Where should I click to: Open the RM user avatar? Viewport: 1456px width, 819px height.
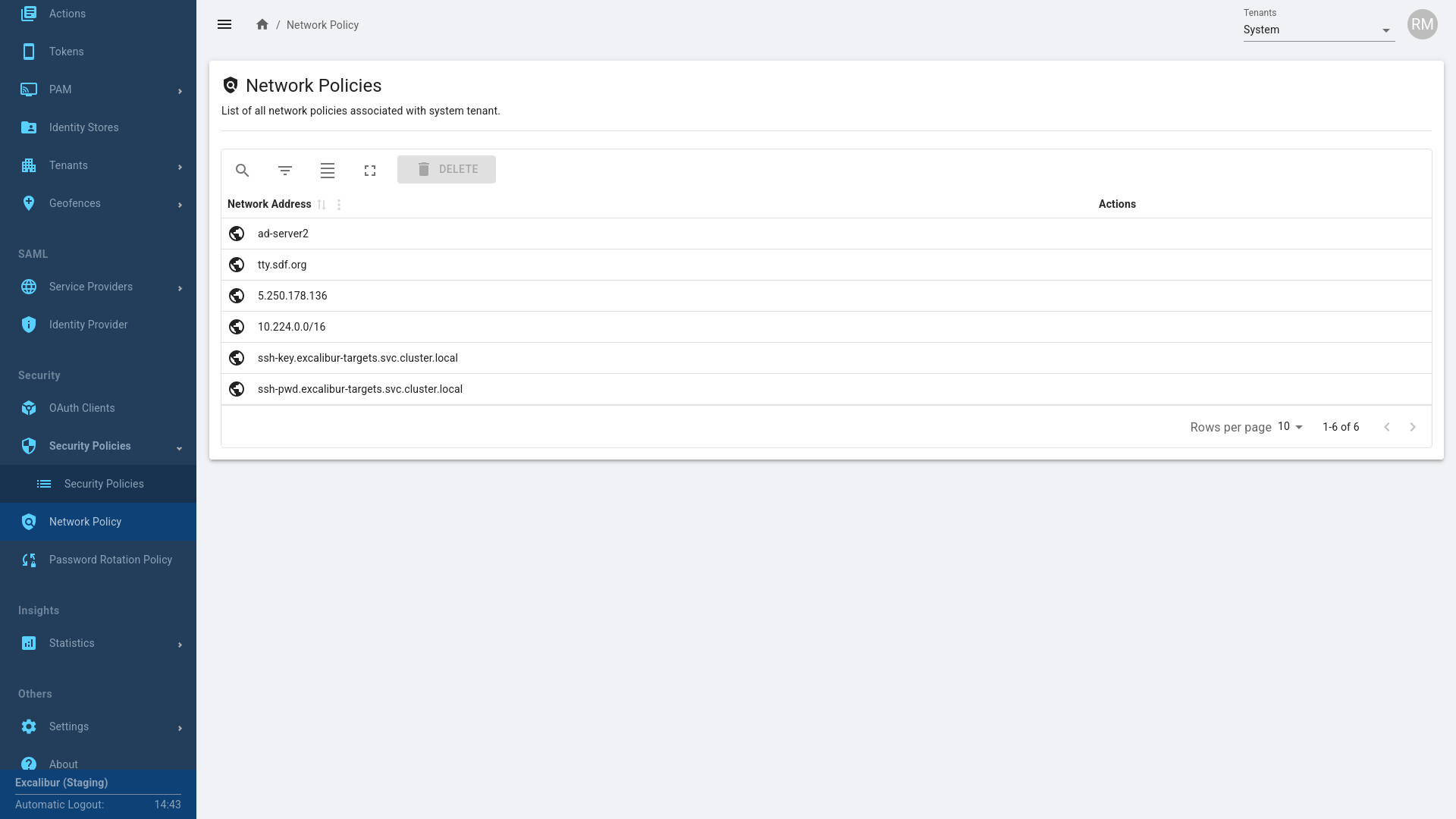pyautogui.click(x=1422, y=25)
